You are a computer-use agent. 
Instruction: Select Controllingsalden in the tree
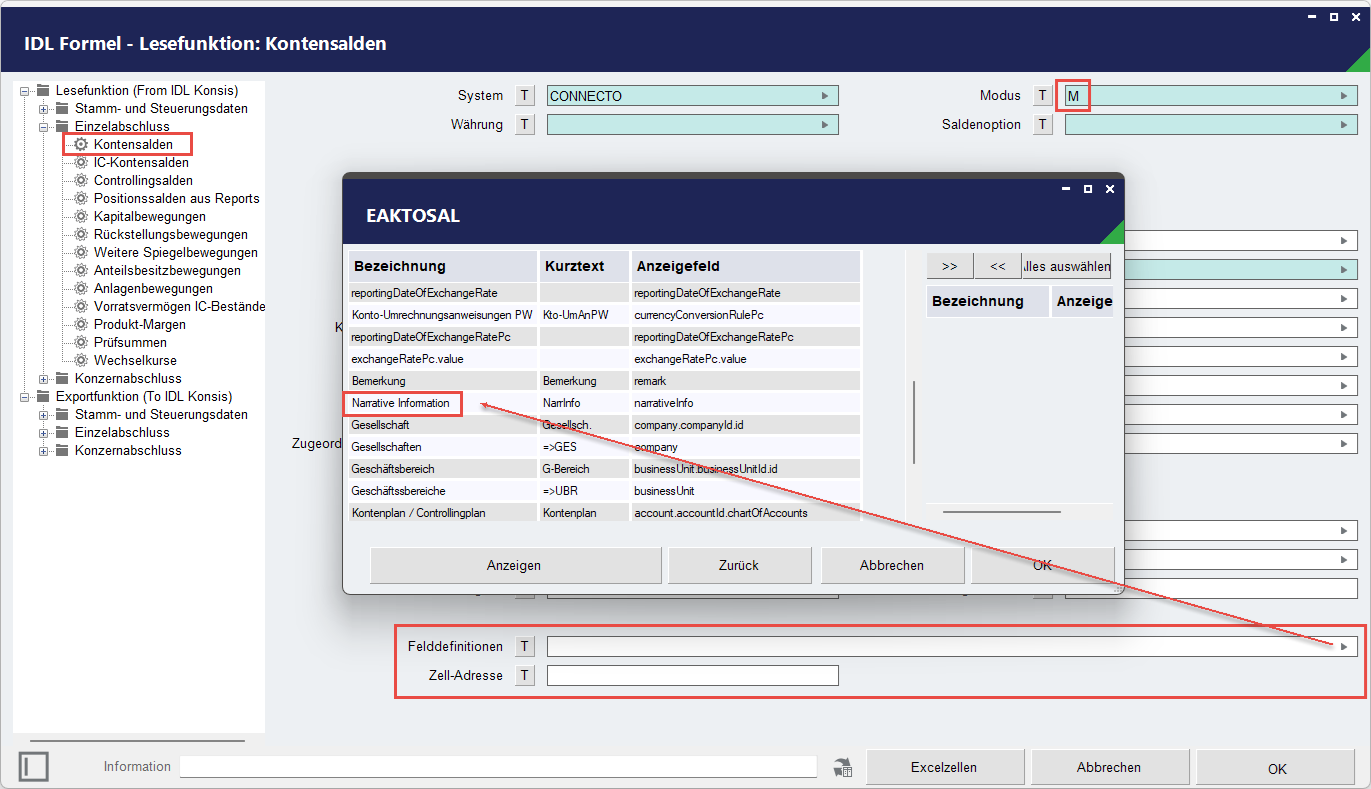(143, 181)
